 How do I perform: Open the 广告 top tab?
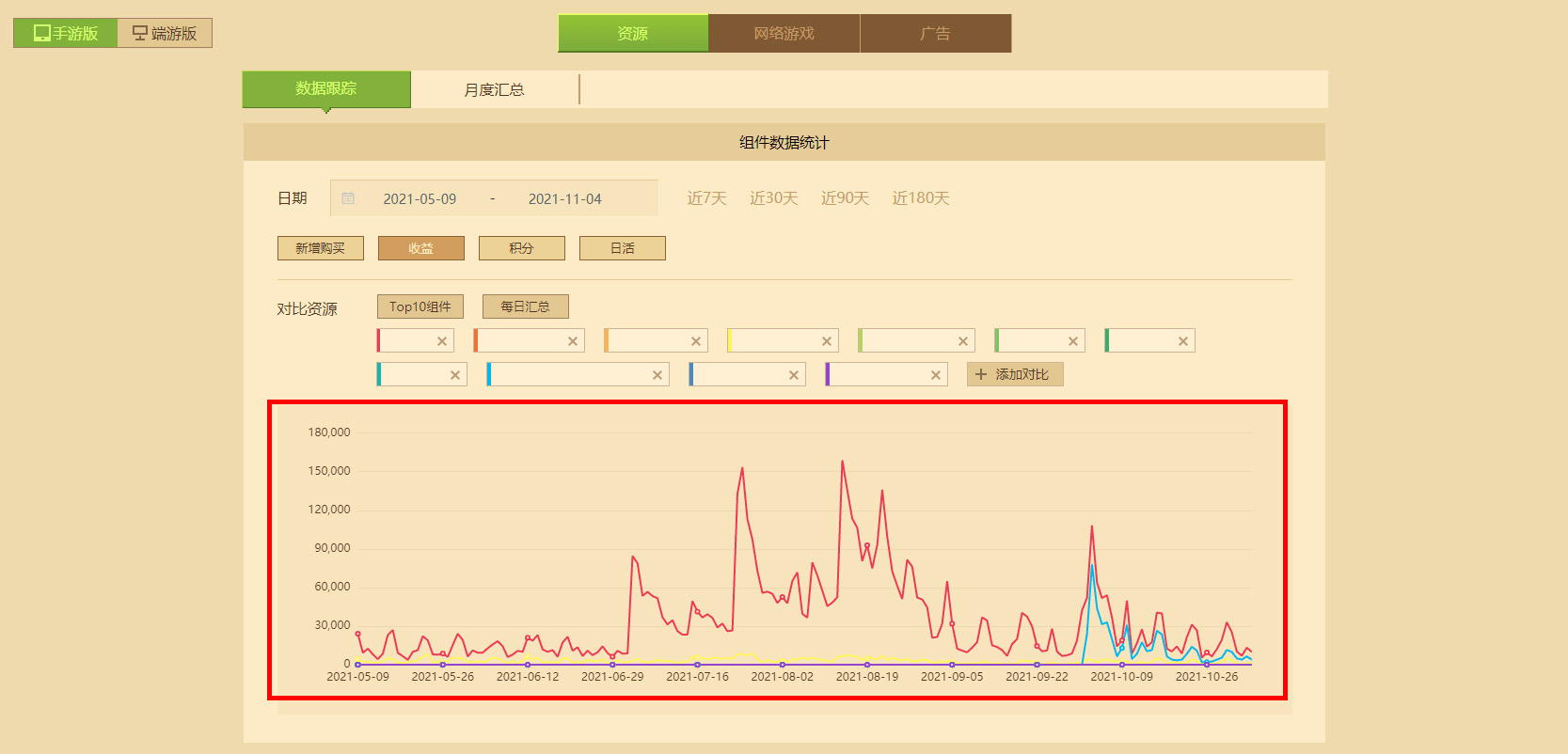[936, 33]
